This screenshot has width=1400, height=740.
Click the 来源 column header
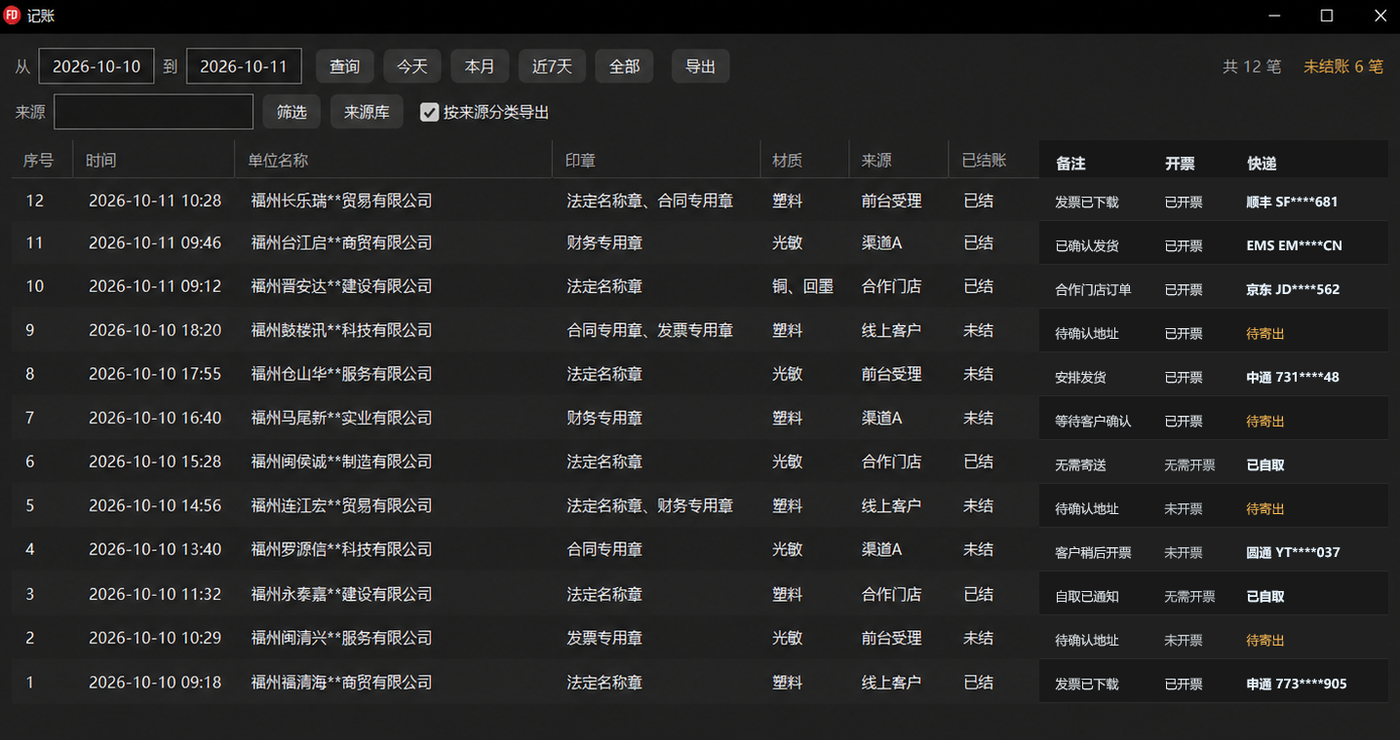coord(876,160)
